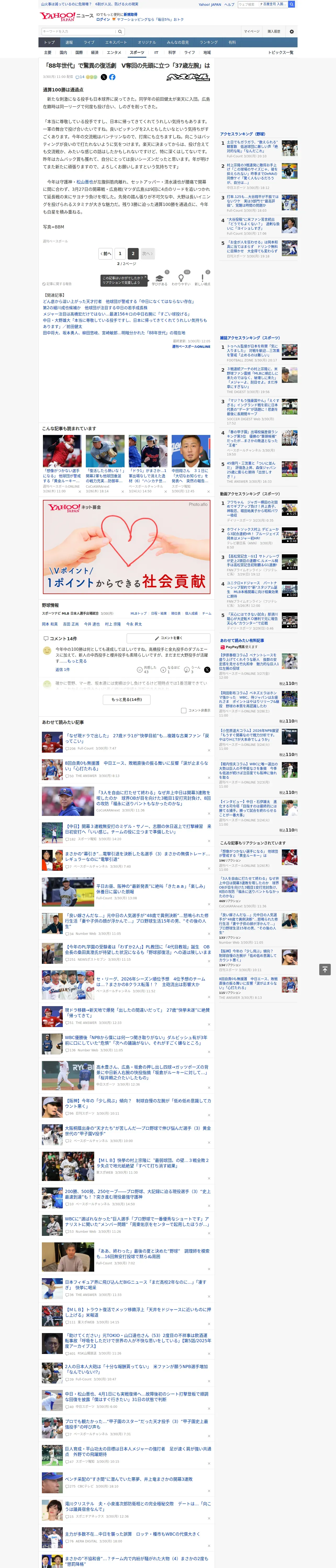The image size is (336, 1568).
Task: Click the 新着取得 link near login
Action: tap(131, 15)
